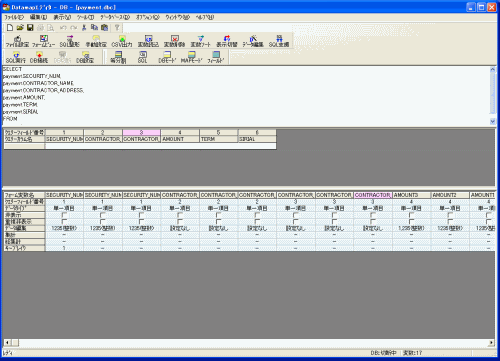Image resolution: width=500 pixels, height=361 pixels.
Task: Select the AMOUNT query column header
Action: point(180,139)
